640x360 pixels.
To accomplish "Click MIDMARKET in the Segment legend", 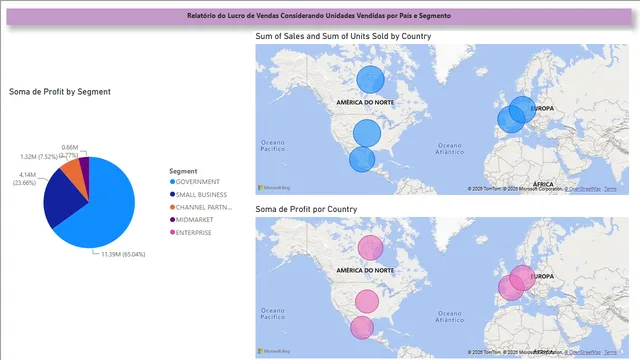I will pyautogui.click(x=191, y=220).
